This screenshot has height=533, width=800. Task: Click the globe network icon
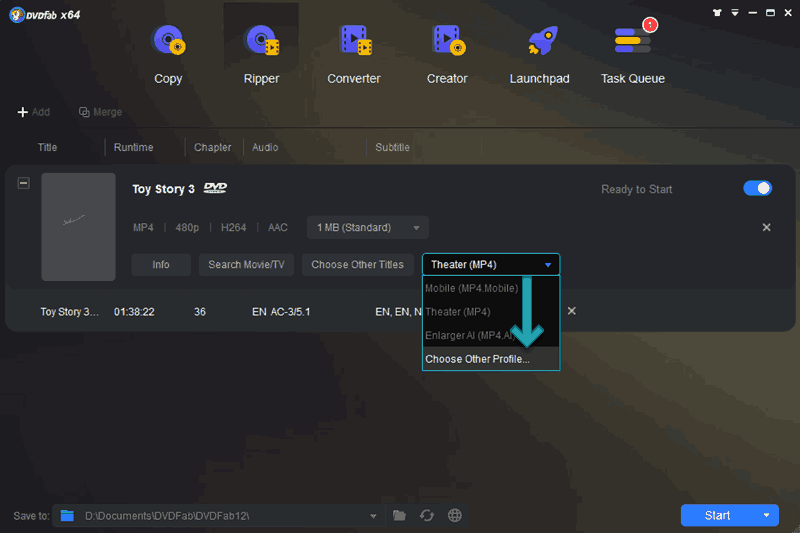coord(455,516)
